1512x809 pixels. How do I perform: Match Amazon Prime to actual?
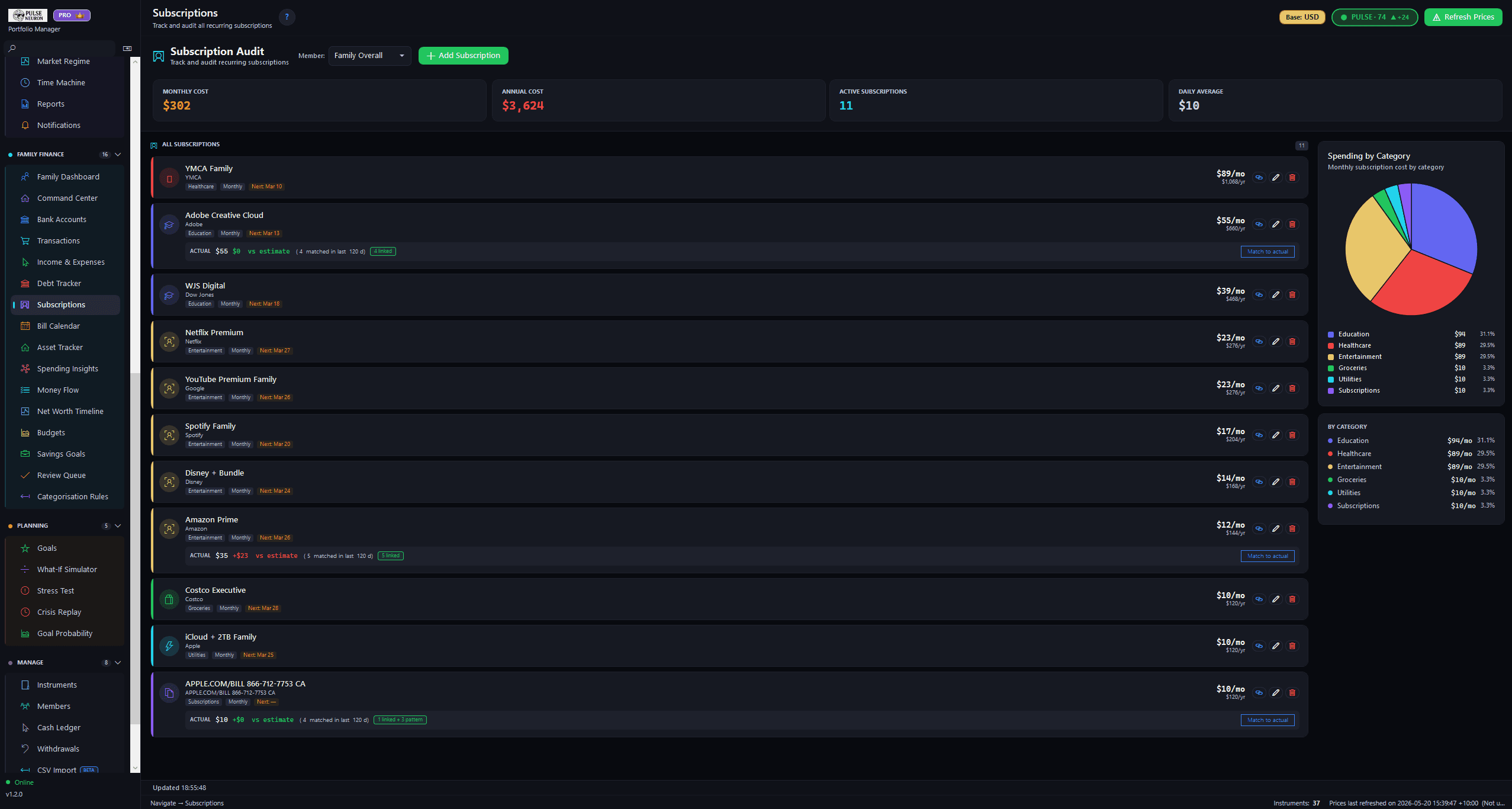point(1267,556)
